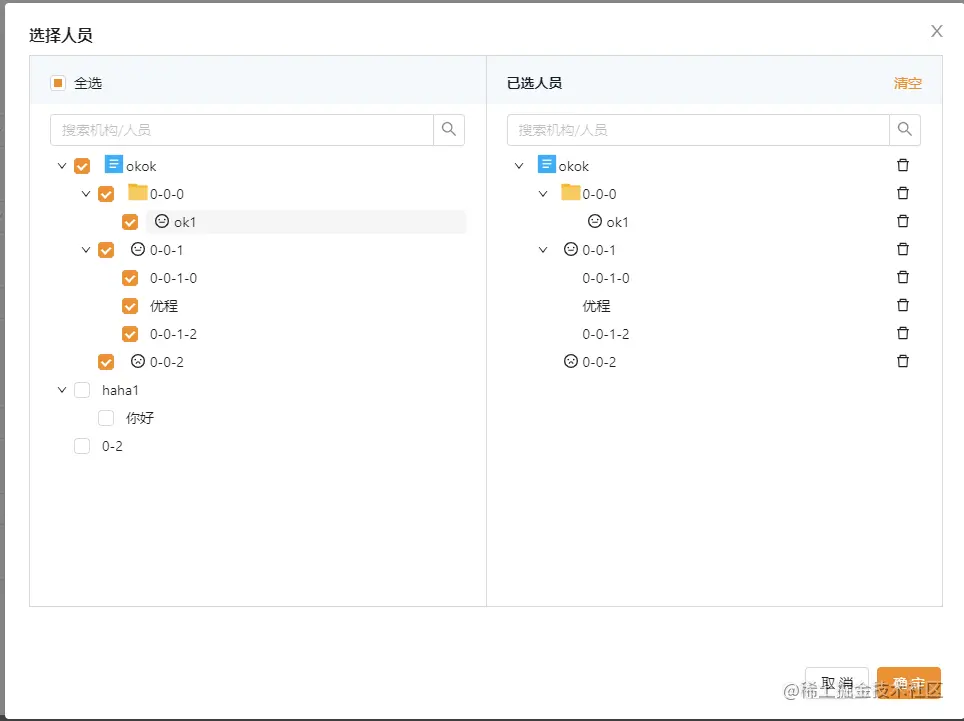Close the 选择人员 dialog
This screenshot has width=964, height=721.
point(936,31)
